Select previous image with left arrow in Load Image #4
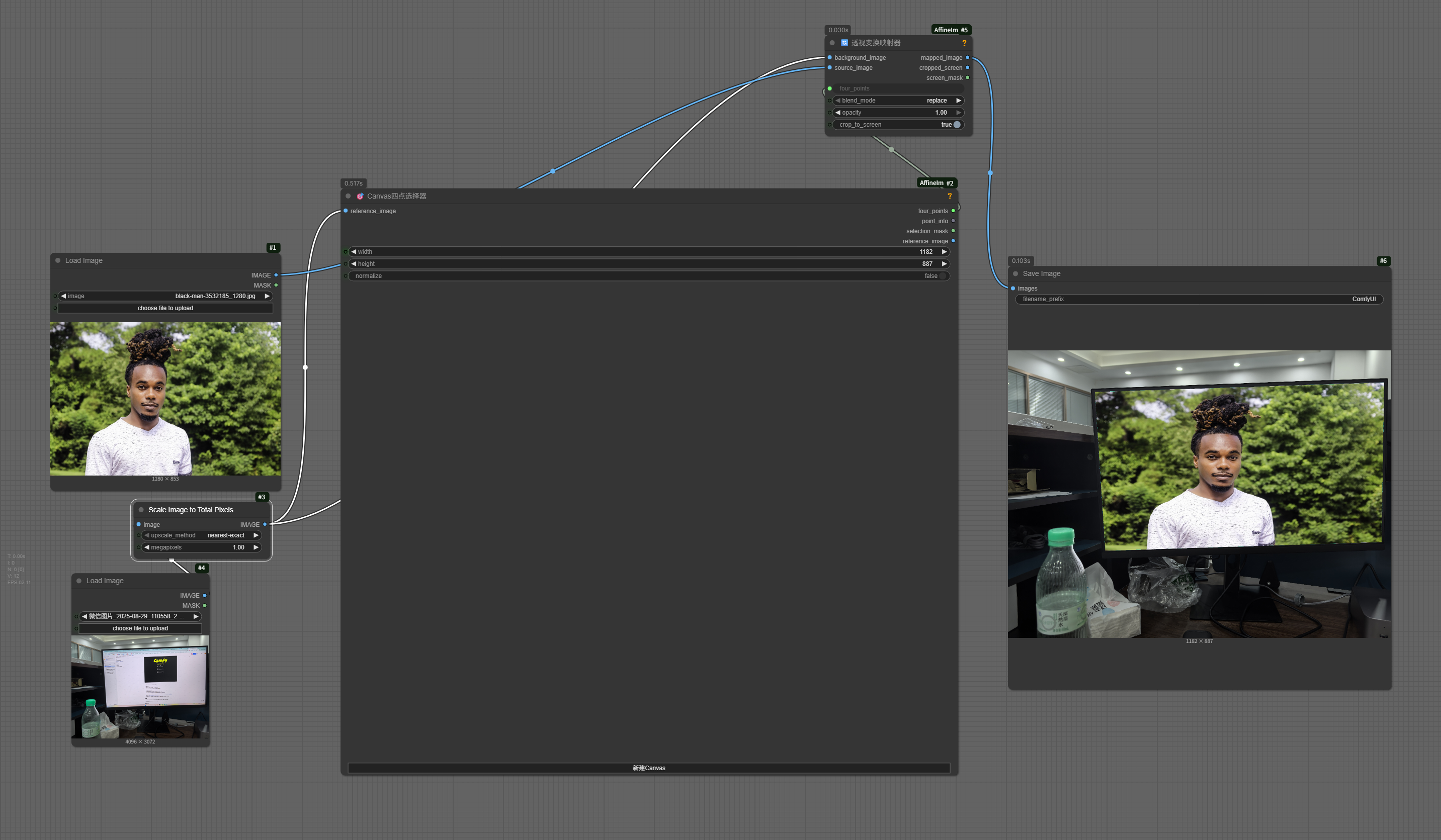The image size is (1441, 840). (x=84, y=617)
